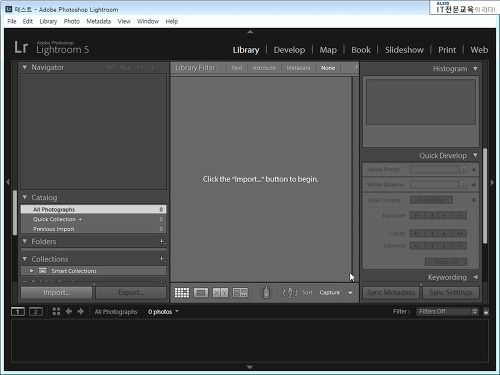
Task: Open toolbar content dropdown arrow
Action: (350, 293)
